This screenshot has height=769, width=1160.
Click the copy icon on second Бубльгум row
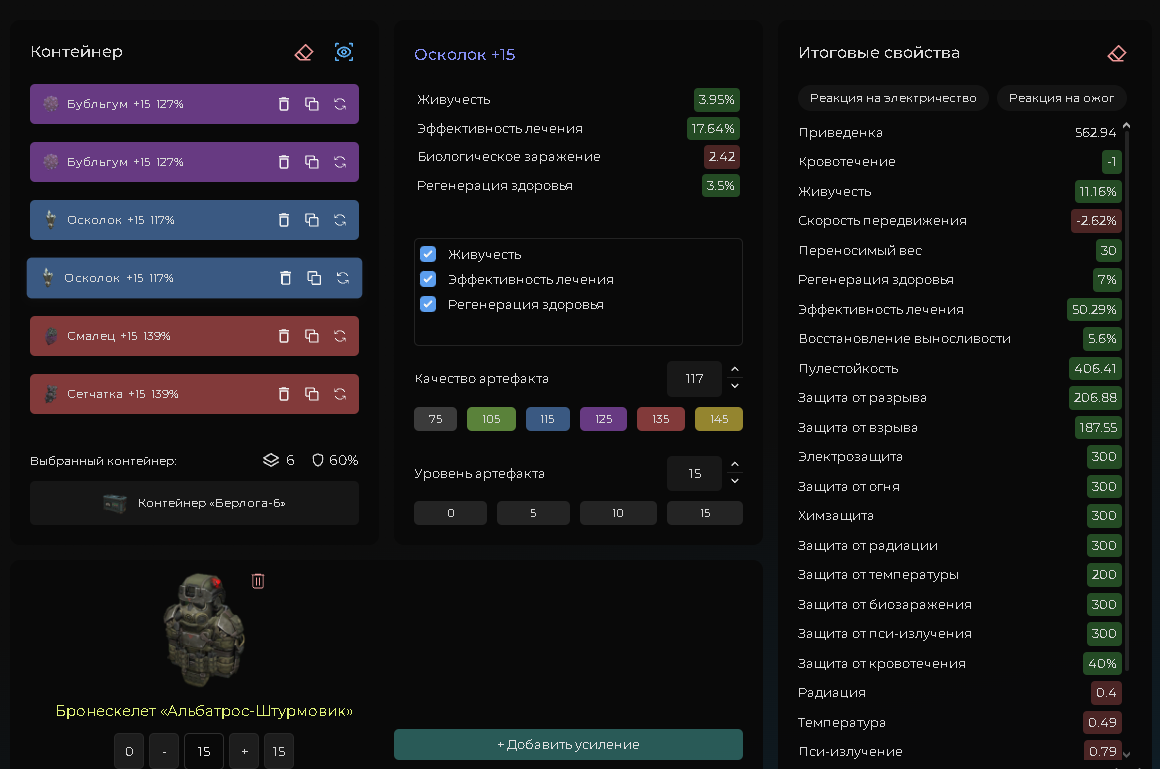click(x=312, y=162)
